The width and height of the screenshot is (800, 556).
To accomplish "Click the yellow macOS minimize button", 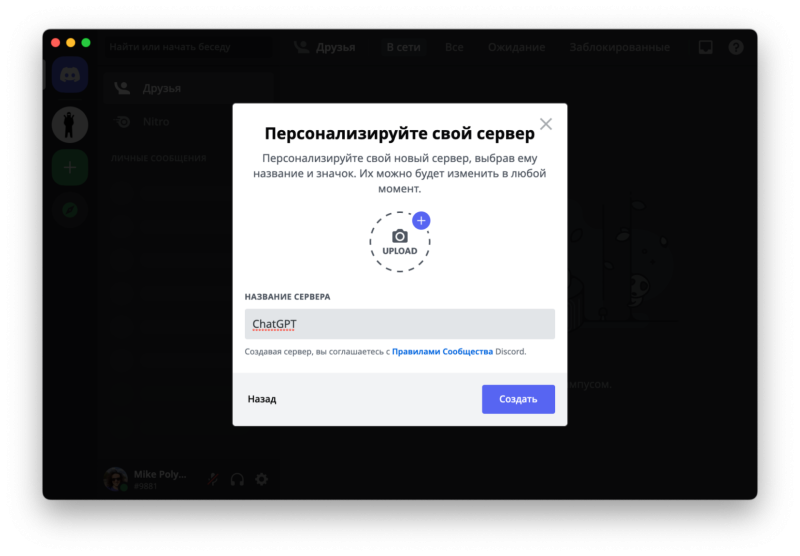I will [x=71, y=43].
